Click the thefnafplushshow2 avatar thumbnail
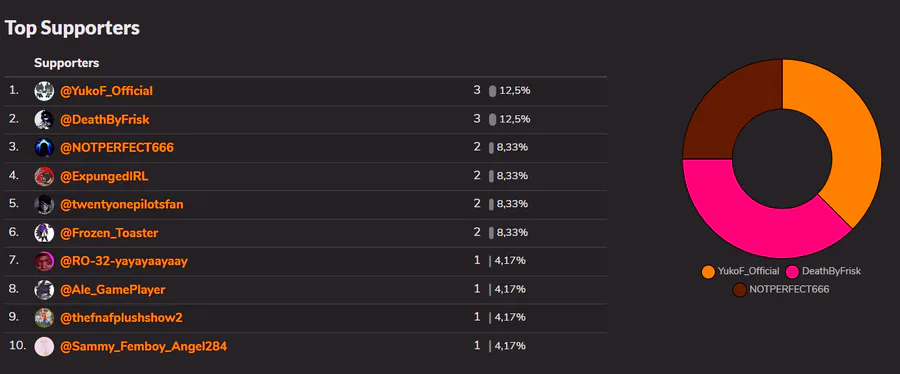This screenshot has height=374, width=900. [x=44, y=318]
